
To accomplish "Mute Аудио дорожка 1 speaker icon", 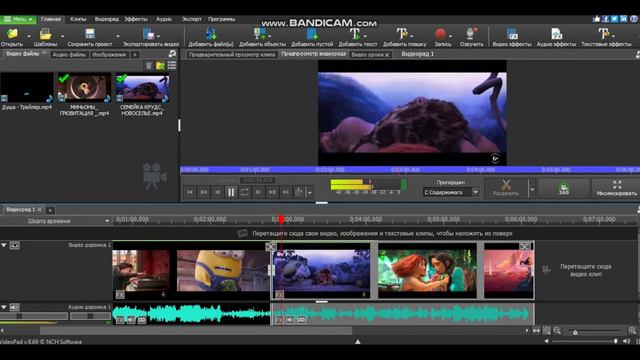I will tap(14, 307).
